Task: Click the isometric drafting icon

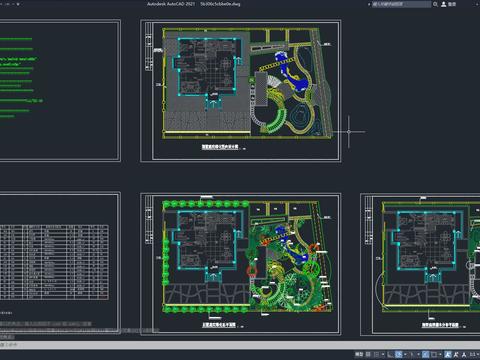Action: tap(412, 354)
